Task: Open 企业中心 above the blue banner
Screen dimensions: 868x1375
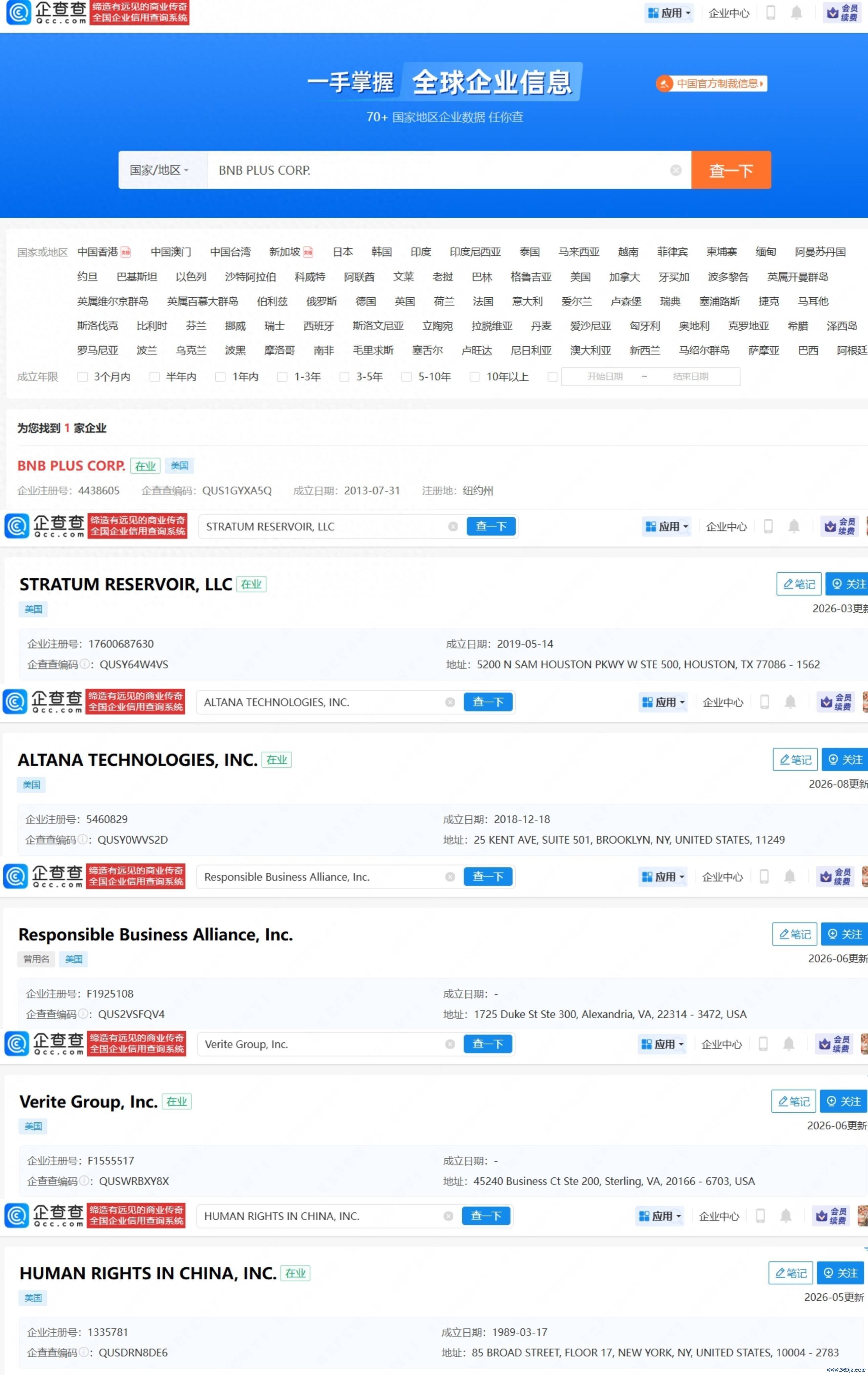Action: 729,13
